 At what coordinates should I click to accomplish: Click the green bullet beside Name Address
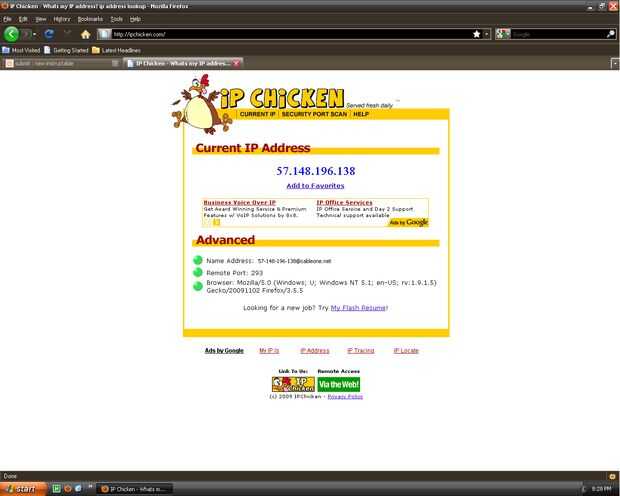pos(198,260)
